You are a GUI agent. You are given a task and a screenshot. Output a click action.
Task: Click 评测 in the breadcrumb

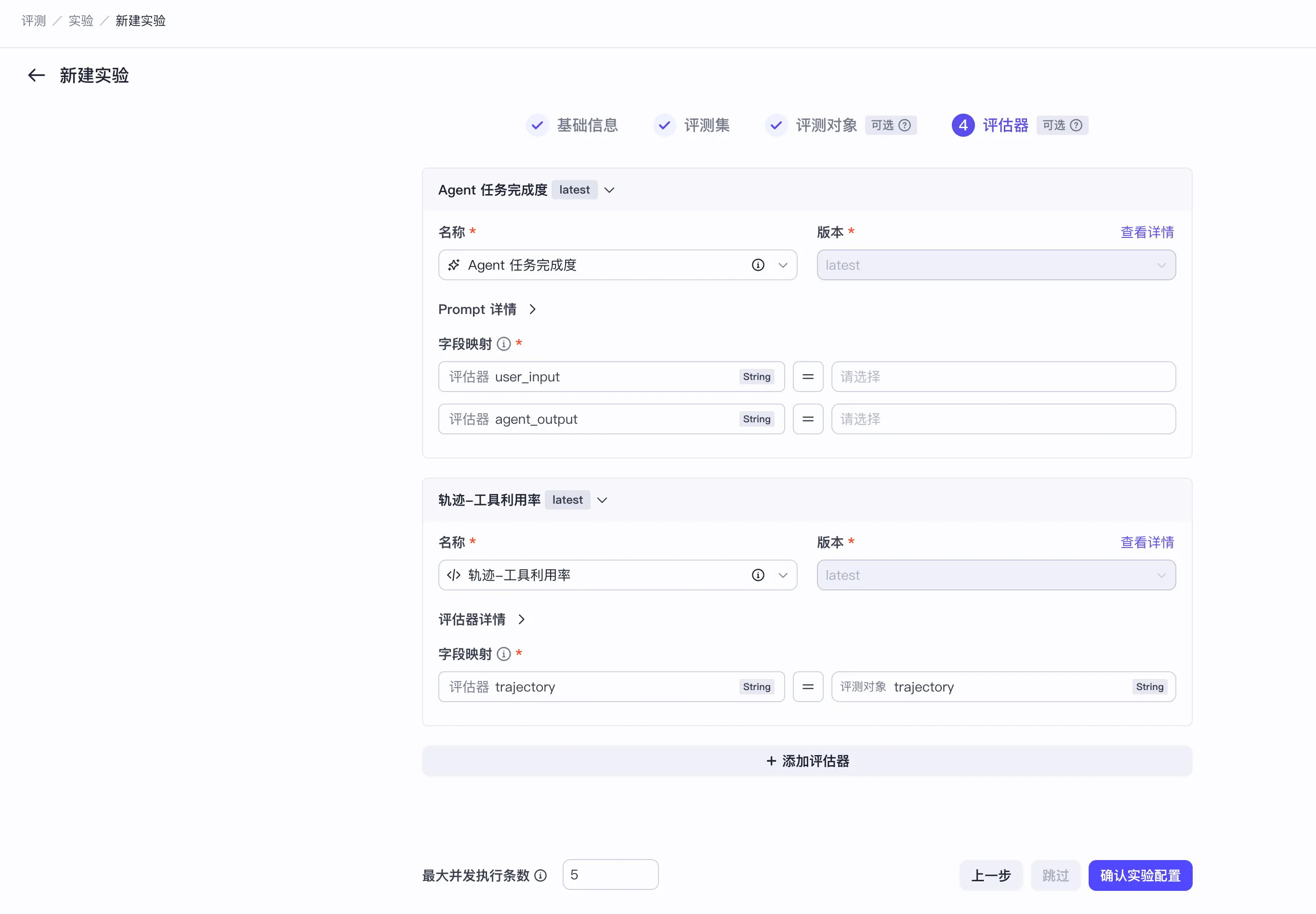[34, 21]
